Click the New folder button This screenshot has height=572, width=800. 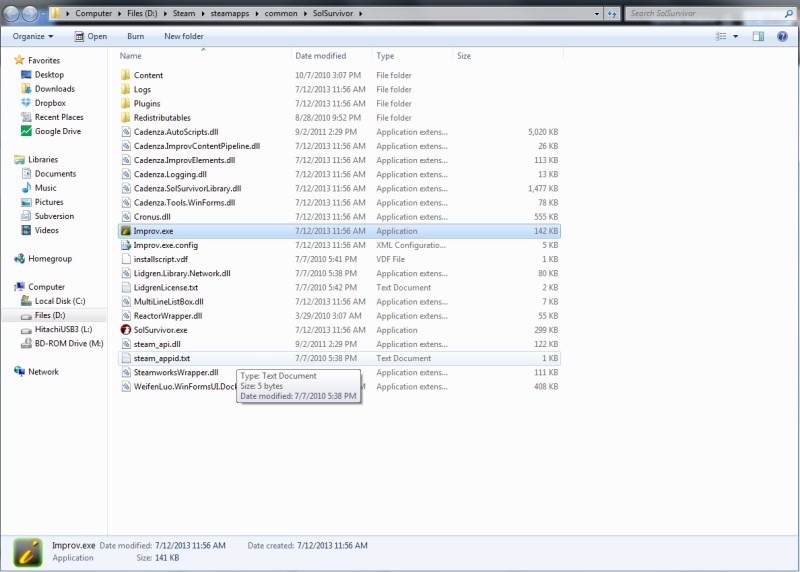click(x=184, y=36)
